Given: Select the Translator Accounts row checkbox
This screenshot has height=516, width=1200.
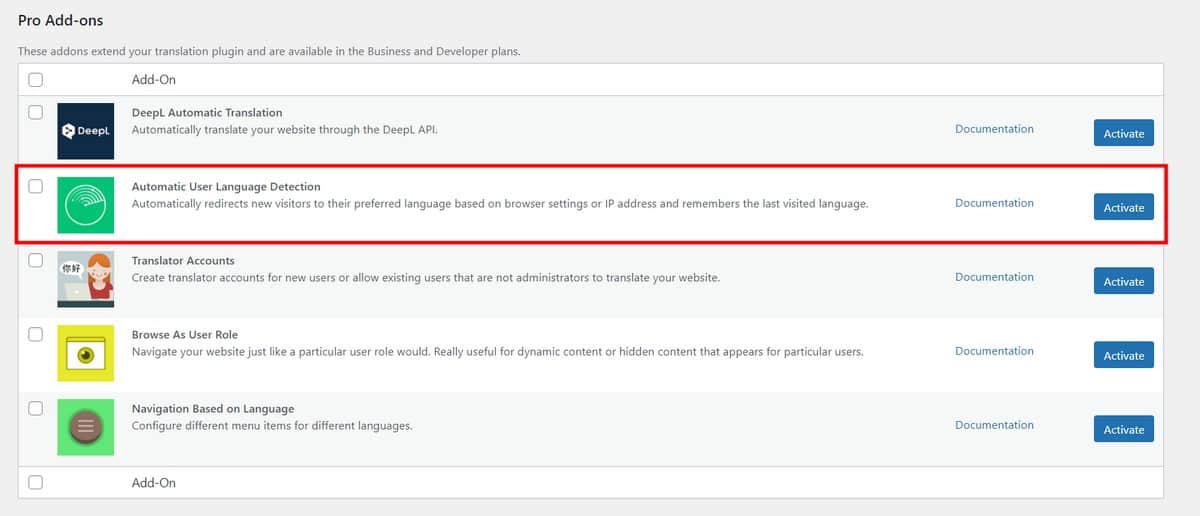Looking at the screenshot, I should 36,260.
